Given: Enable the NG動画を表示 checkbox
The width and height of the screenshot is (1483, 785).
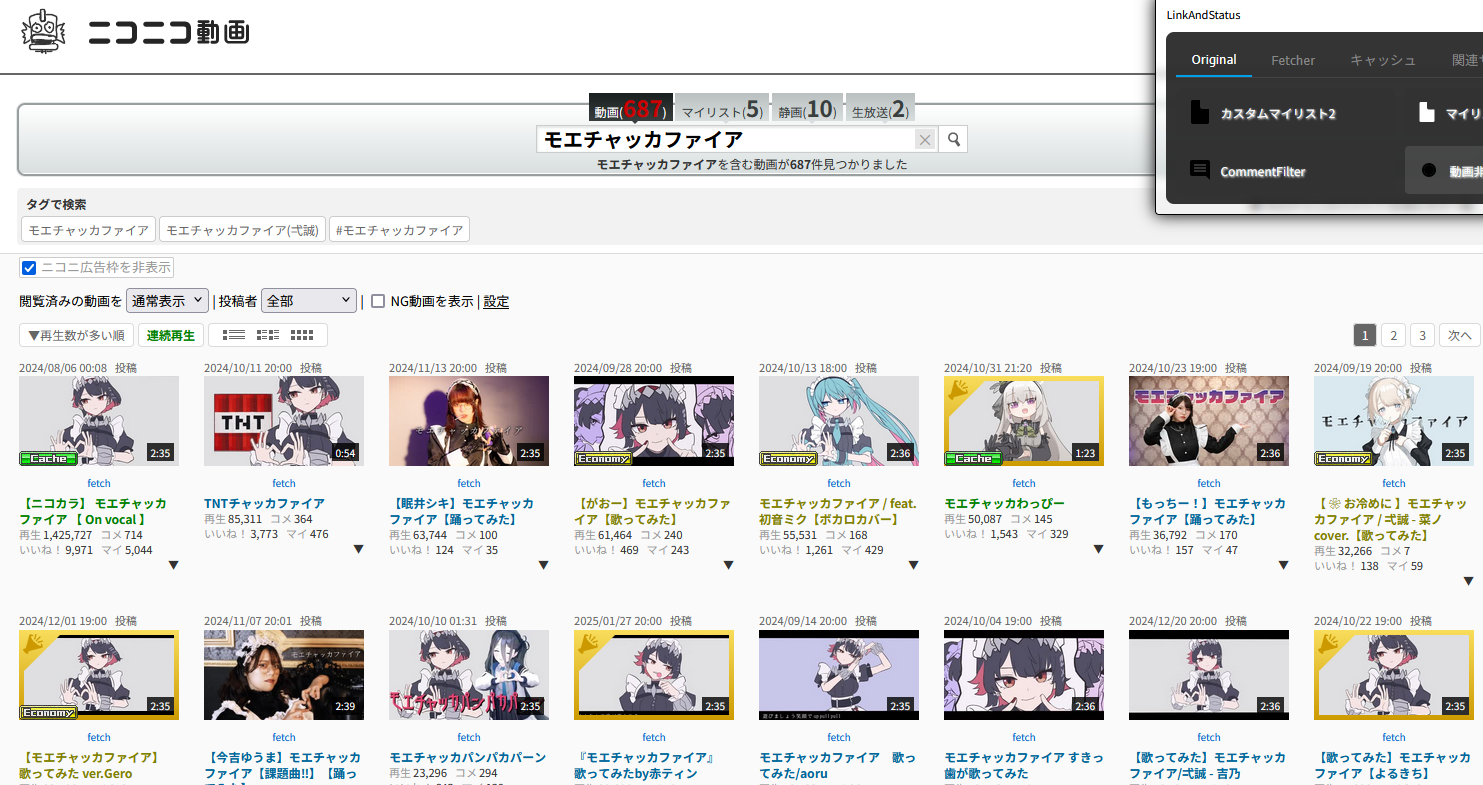Looking at the screenshot, I should [x=378, y=301].
